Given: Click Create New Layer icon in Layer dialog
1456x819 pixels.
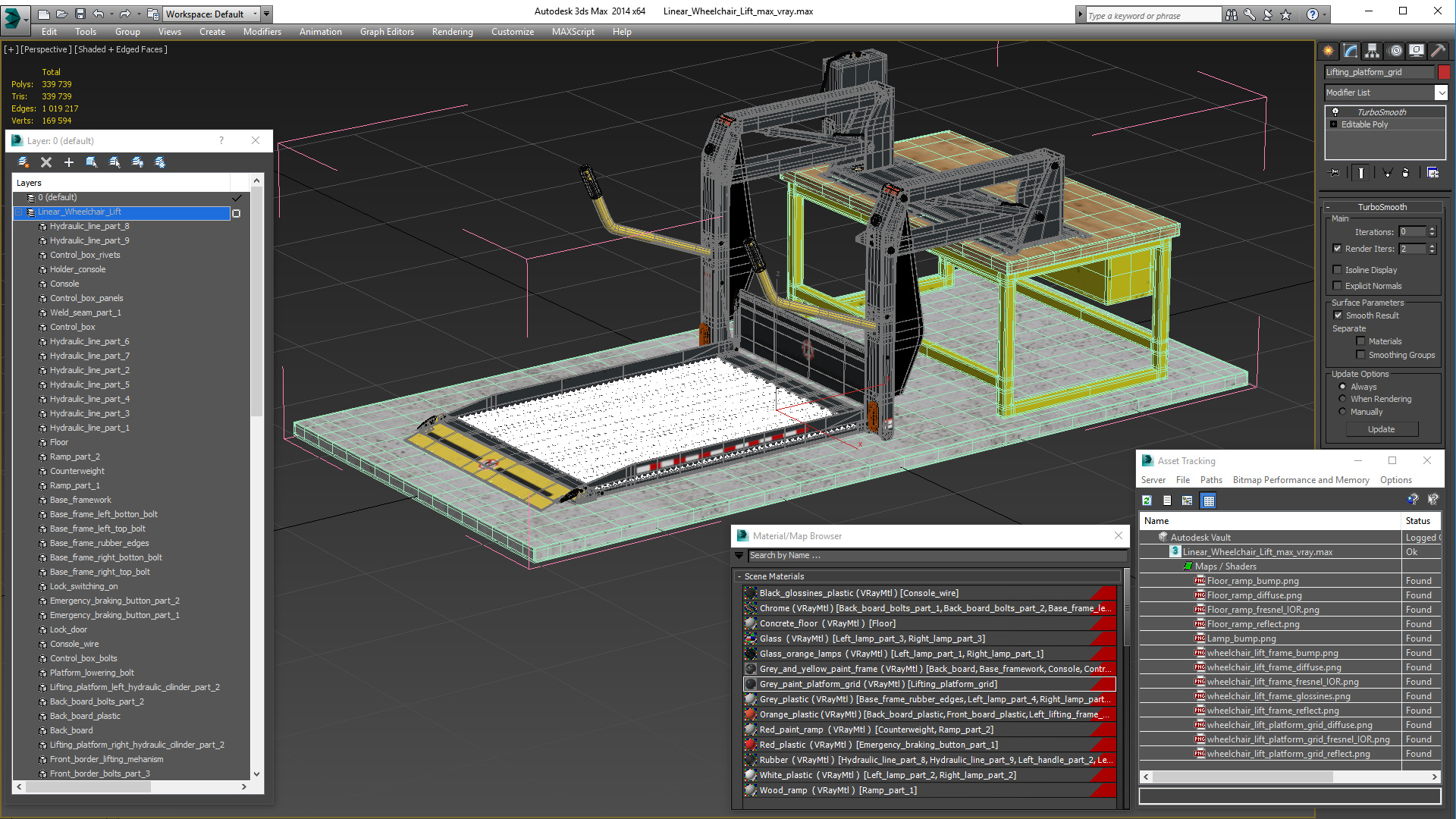Looking at the screenshot, I should coord(24,162).
